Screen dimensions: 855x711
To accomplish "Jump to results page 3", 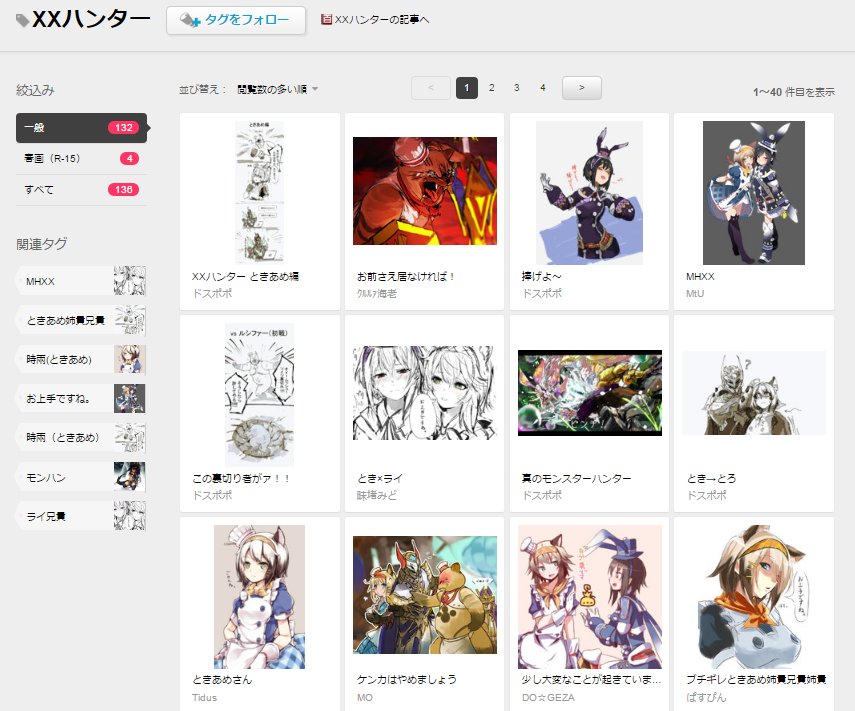I will 517,88.
